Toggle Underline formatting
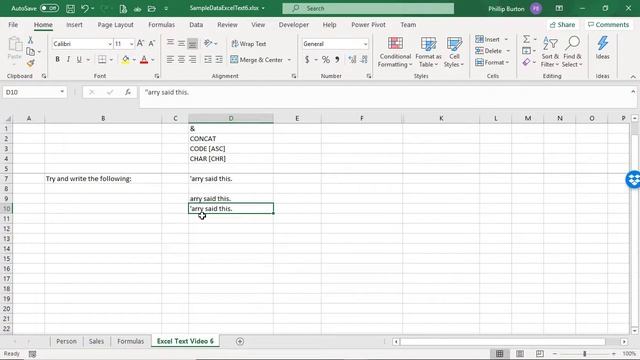This screenshot has height=360, width=640. coord(79,60)
